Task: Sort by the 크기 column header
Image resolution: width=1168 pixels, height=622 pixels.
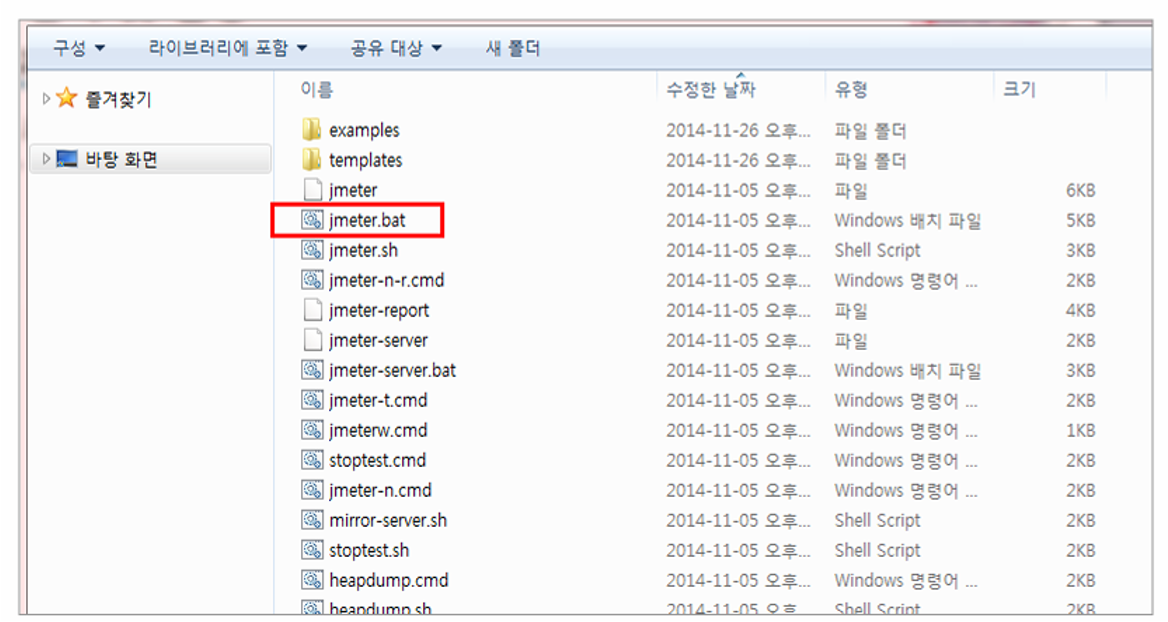Action: tap(1019, 89)
